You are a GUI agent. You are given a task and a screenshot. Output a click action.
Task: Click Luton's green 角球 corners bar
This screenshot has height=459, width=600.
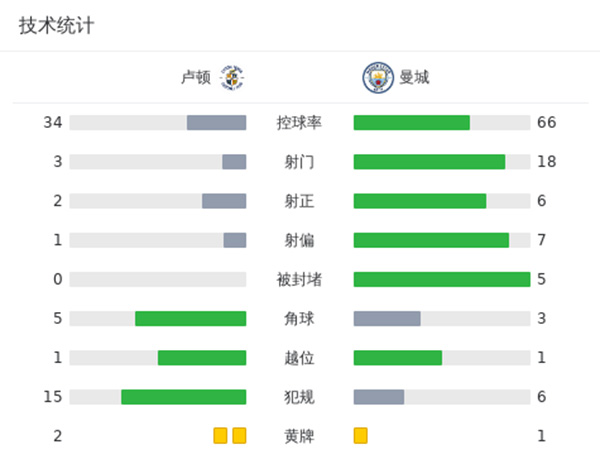(x=190, y=318)
